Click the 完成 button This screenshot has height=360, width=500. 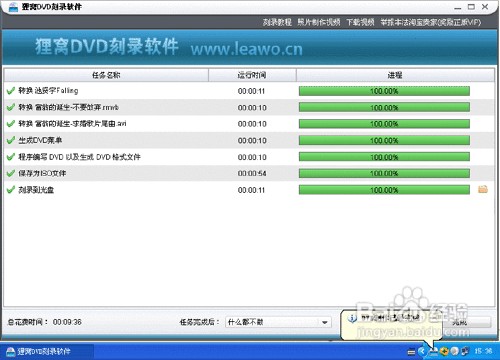pyautogui.click(x=467, y=322)
